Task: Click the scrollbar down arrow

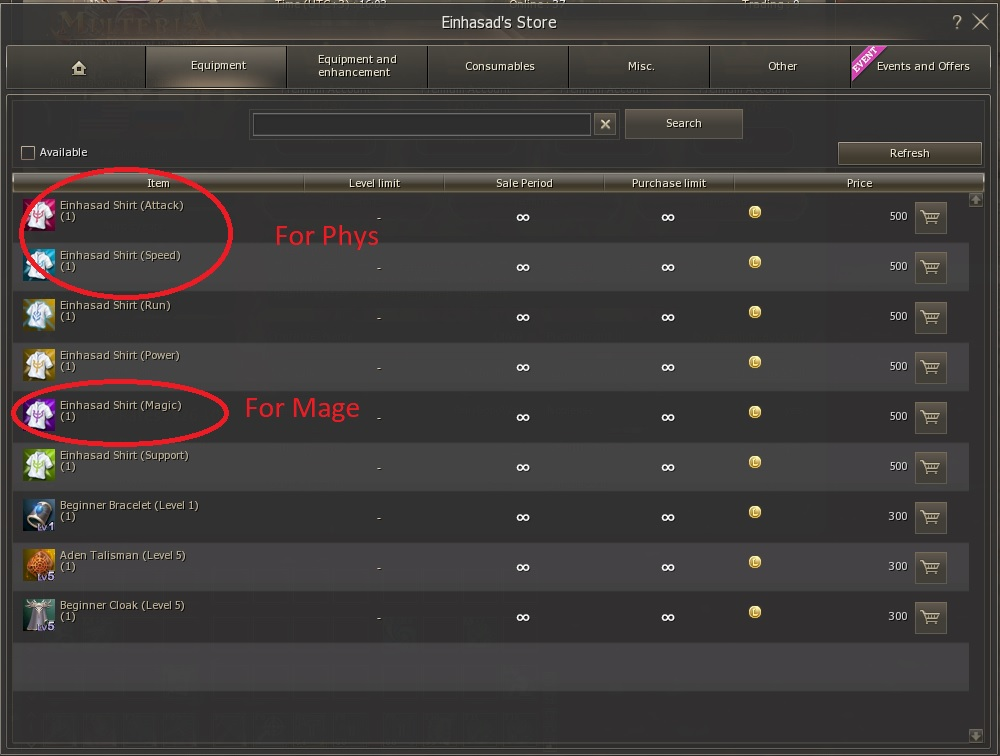Action: coord(976,736)
